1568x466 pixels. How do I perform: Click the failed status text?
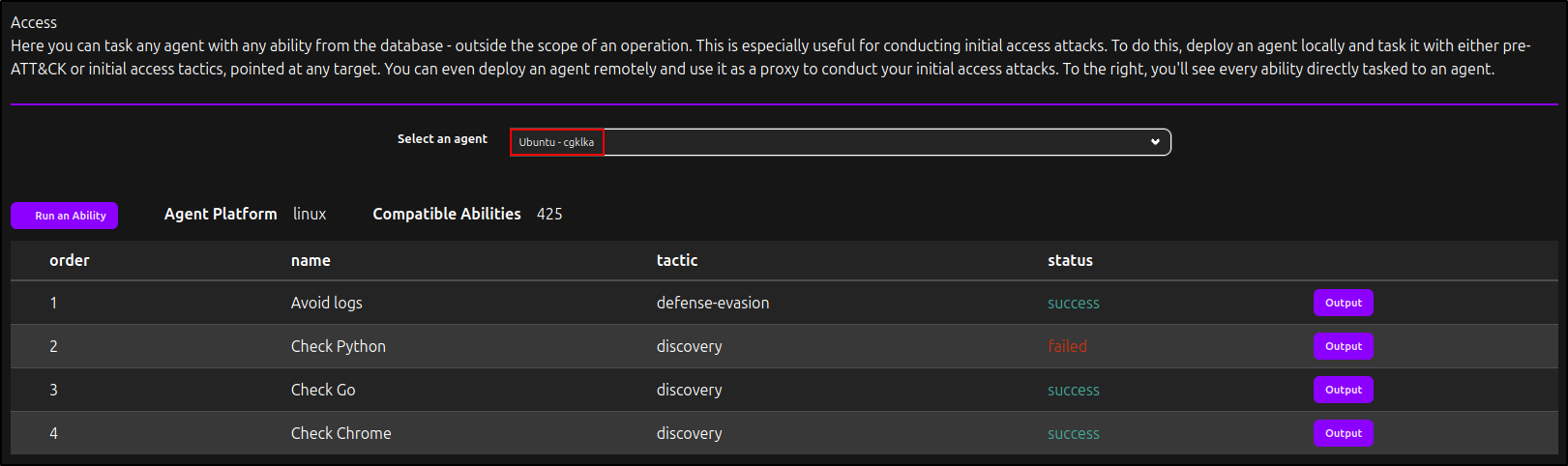(x=1067, y=346)
